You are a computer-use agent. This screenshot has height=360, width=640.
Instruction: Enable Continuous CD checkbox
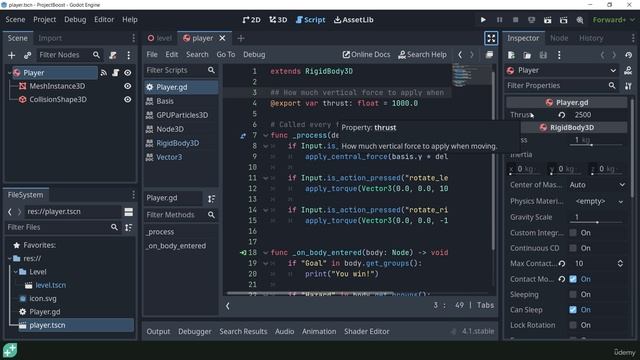click(573, 248)
